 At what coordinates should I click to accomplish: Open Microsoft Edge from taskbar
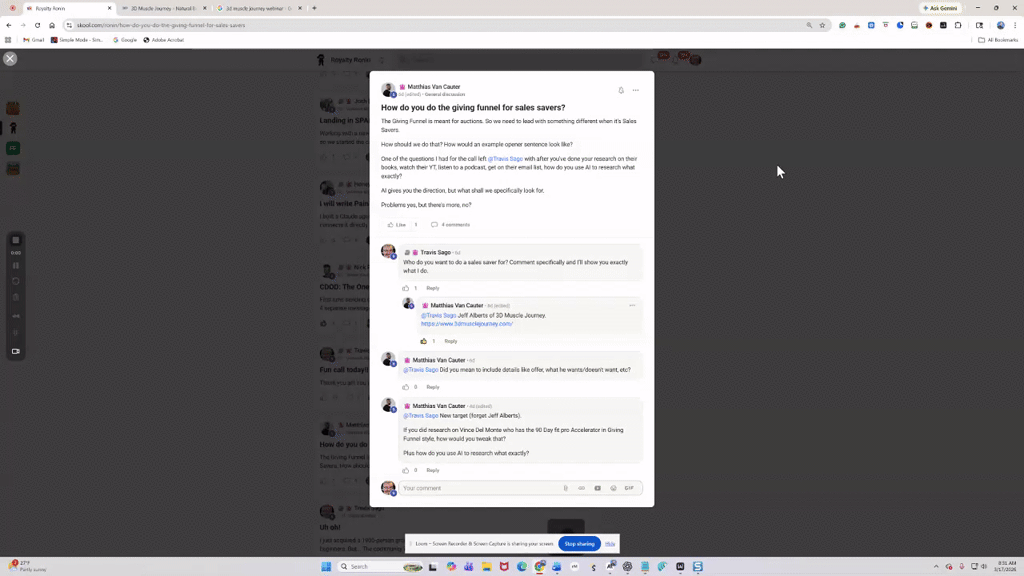click(x=522, y=566)
